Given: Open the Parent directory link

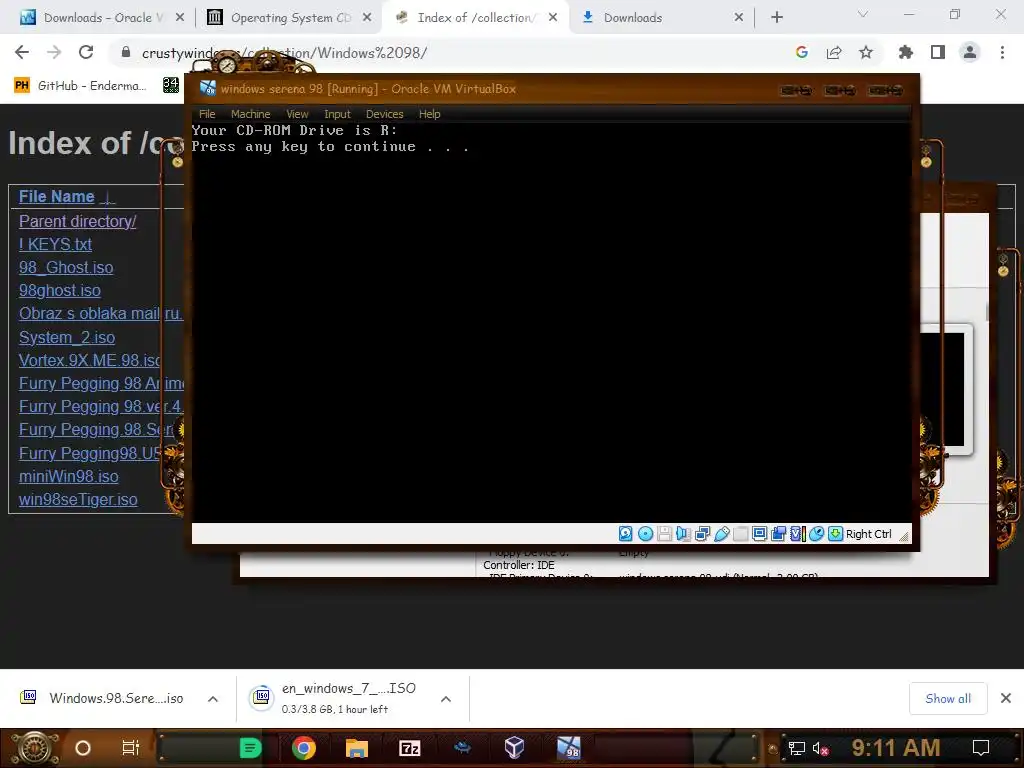Looking at the screenshot, I should click(x=78, y=221).
